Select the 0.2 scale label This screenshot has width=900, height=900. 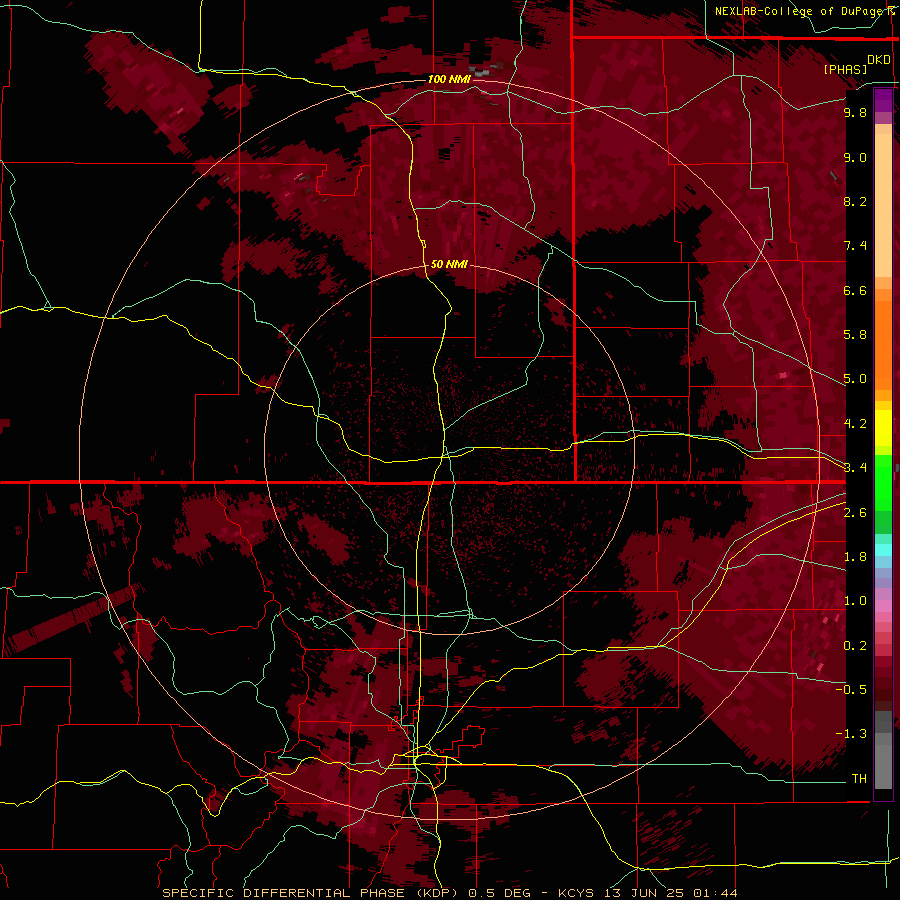(x=855, y=646)
